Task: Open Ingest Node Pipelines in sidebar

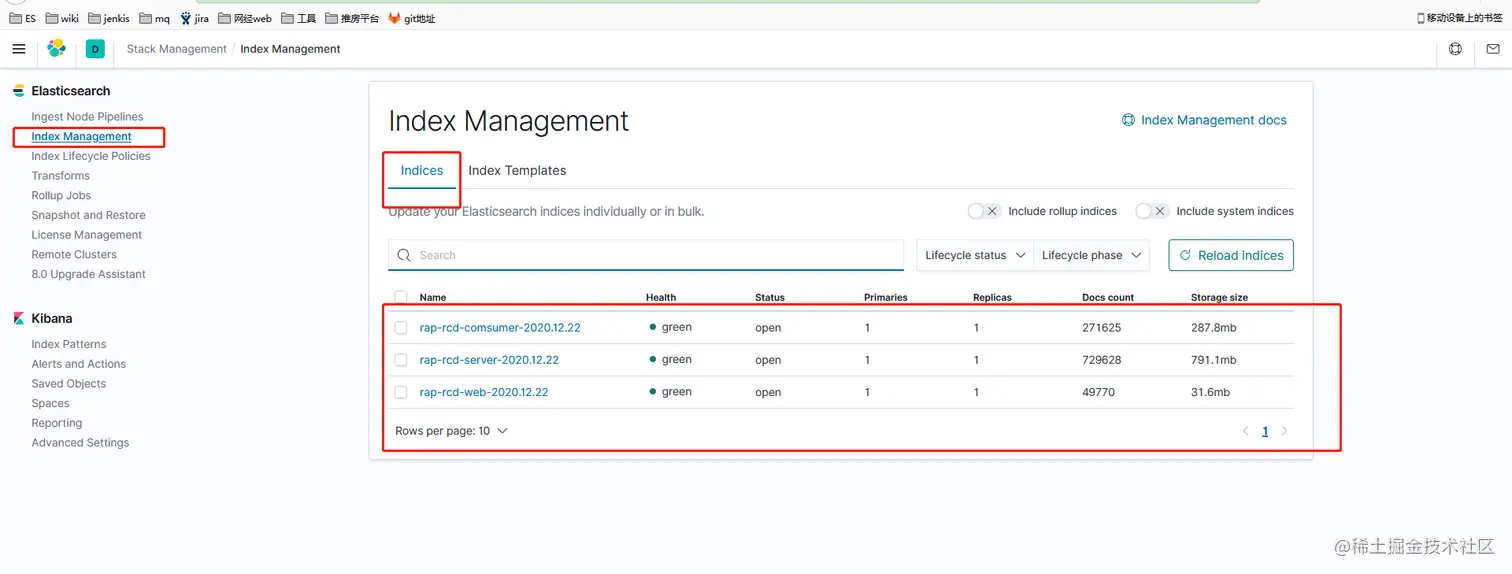Action: tap(87, 117)
